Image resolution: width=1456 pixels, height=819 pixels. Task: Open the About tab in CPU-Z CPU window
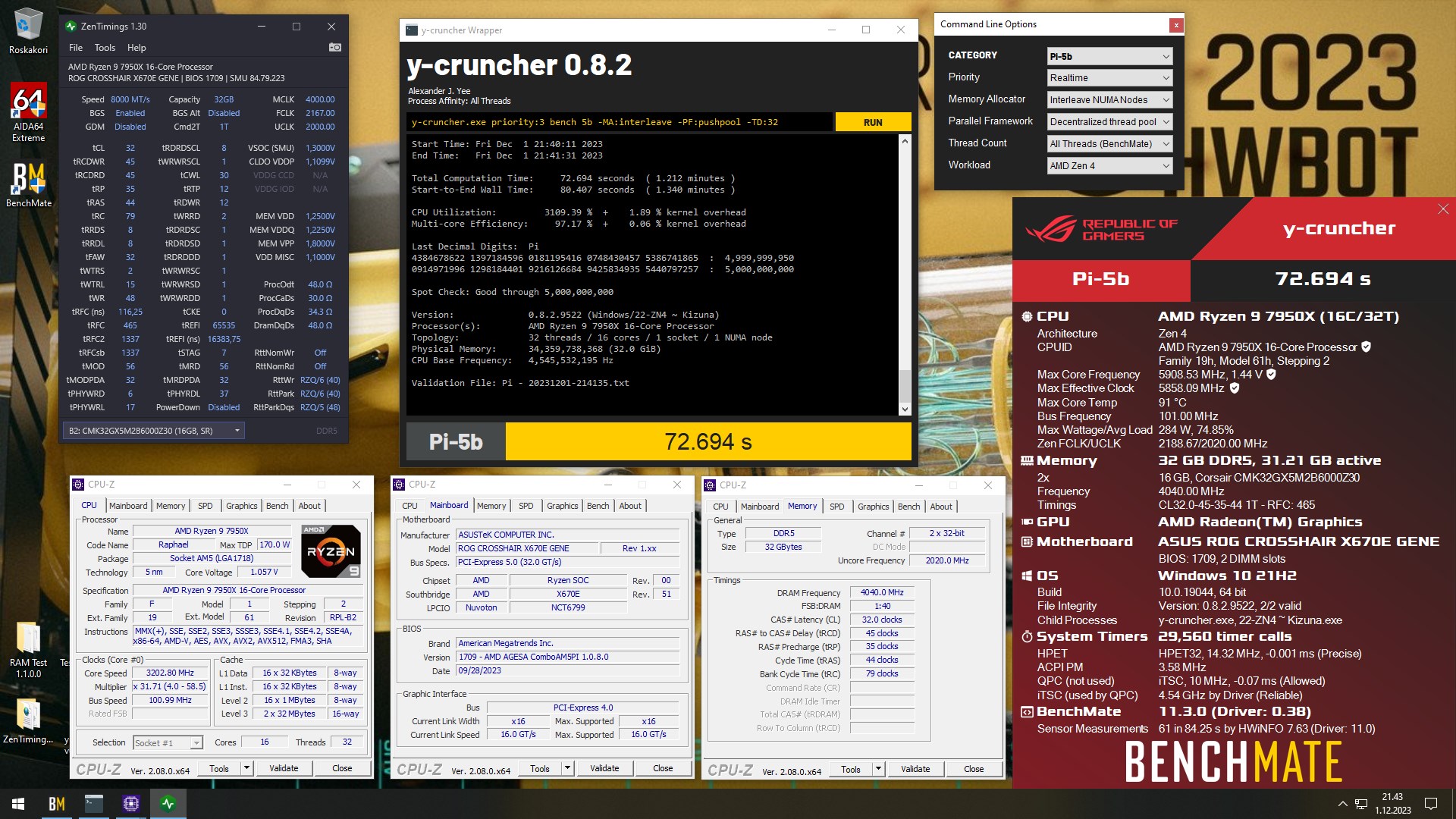coord(309,506)
